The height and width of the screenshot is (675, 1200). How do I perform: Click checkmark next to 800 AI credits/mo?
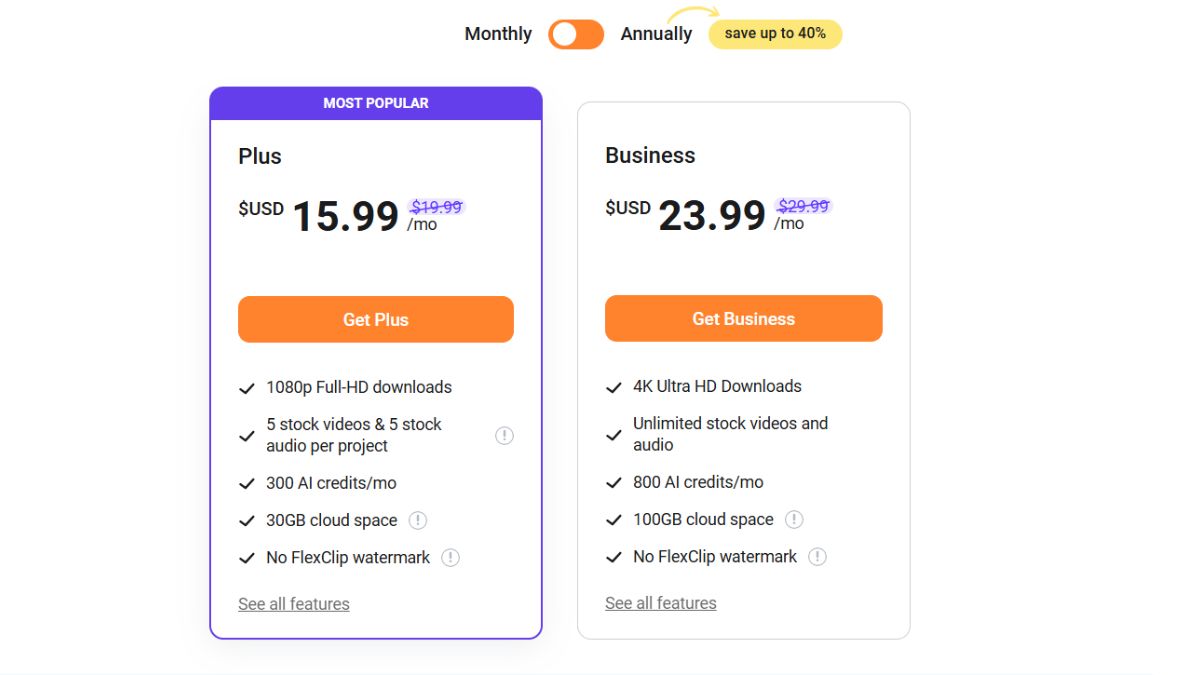(x=614, y=483)
